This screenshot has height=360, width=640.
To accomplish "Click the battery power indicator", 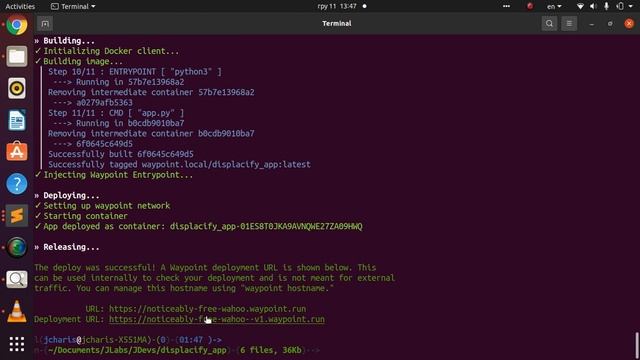I will [x=620, y=6].
